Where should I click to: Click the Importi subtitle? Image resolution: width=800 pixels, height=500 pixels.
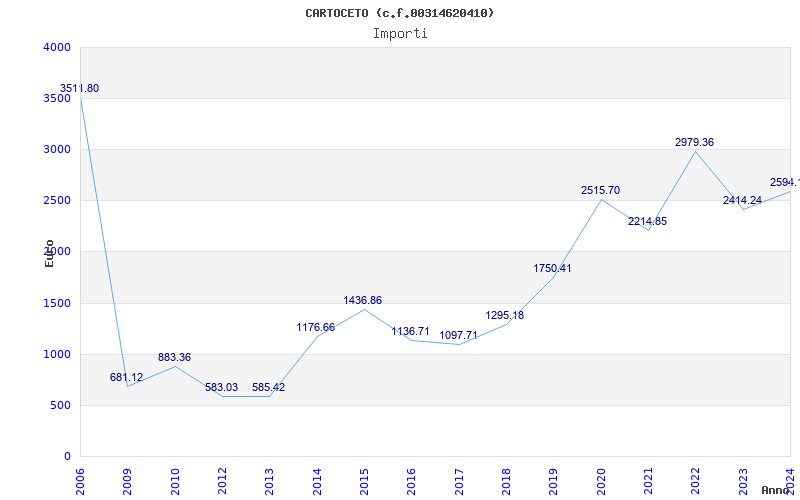coord(400,33)
